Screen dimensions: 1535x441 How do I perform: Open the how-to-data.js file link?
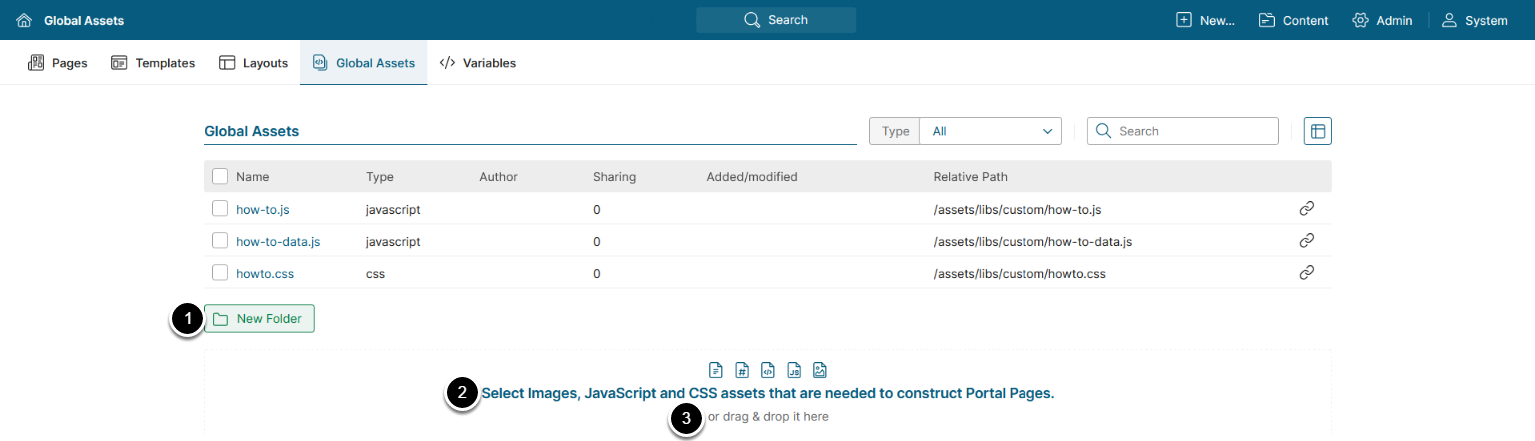click(278, 241)
